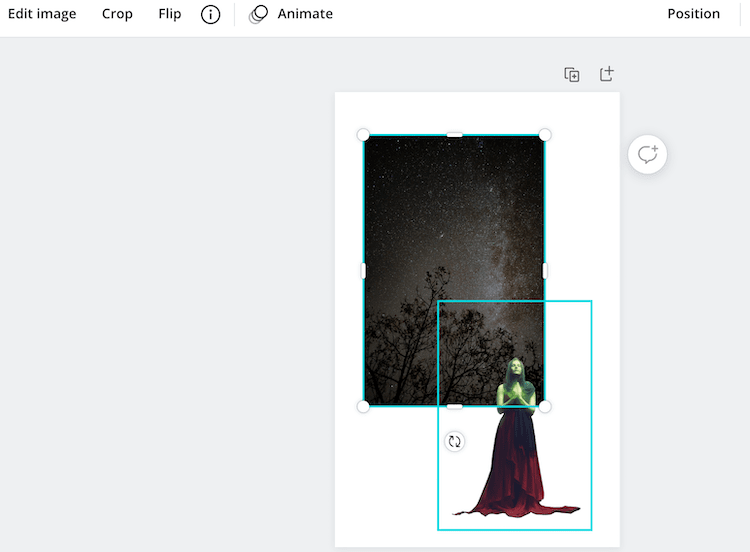
Task: Open the Flip menu
Action: coord(170,14)
